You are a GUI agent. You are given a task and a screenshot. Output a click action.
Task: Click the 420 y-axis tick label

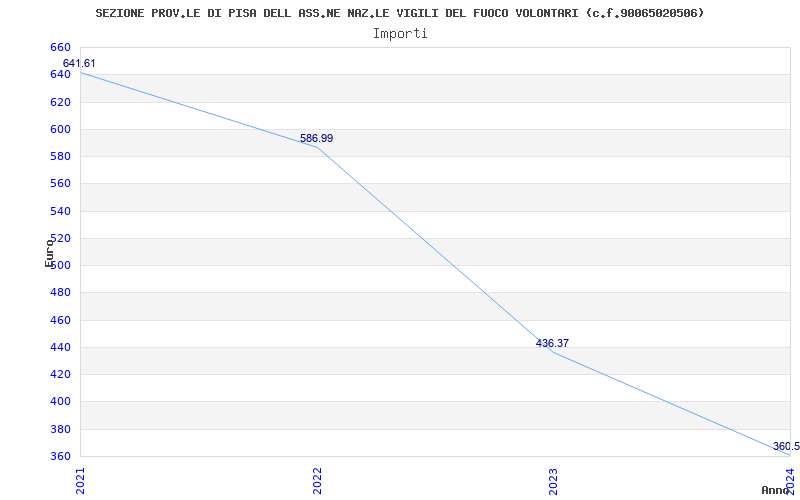click(x=60, y=374)
